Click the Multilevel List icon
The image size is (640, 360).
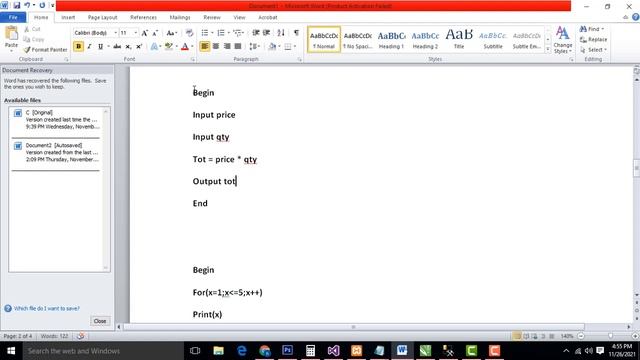point(238,33)
